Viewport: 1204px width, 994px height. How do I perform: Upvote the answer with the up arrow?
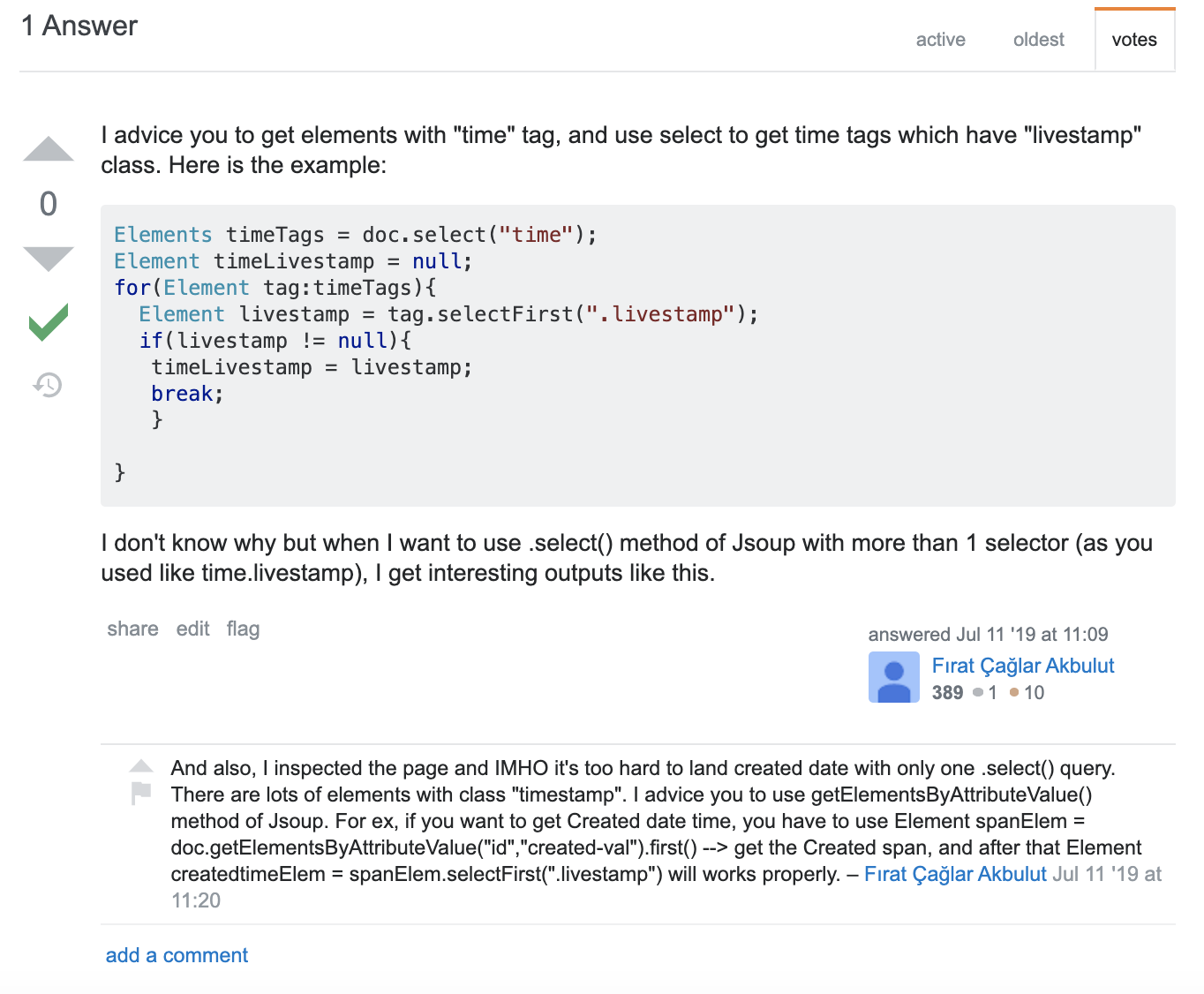[x=49, y=149]
